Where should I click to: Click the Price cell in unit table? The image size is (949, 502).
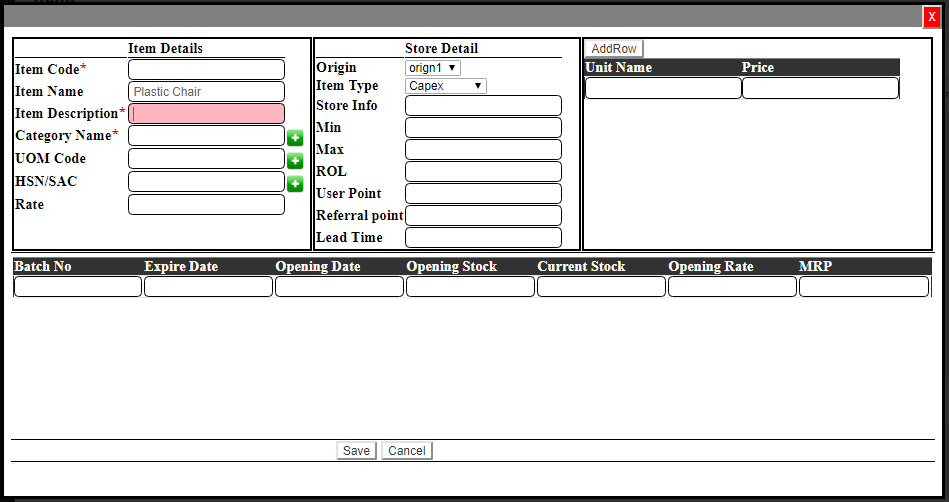click(x=820, y=88)
